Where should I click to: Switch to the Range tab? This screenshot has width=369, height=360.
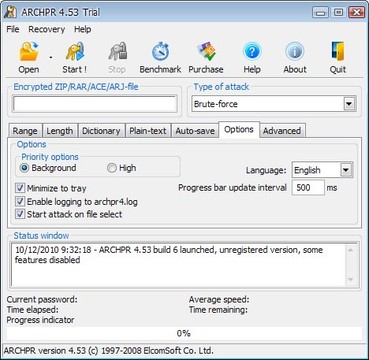25,131
